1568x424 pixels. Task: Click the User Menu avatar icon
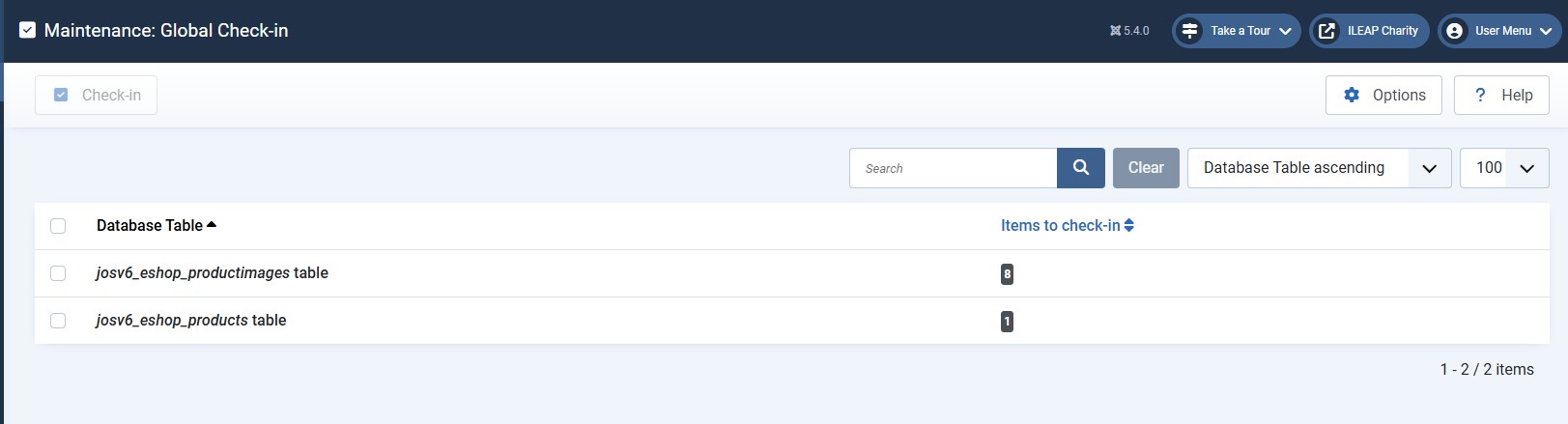(1454, 31)
